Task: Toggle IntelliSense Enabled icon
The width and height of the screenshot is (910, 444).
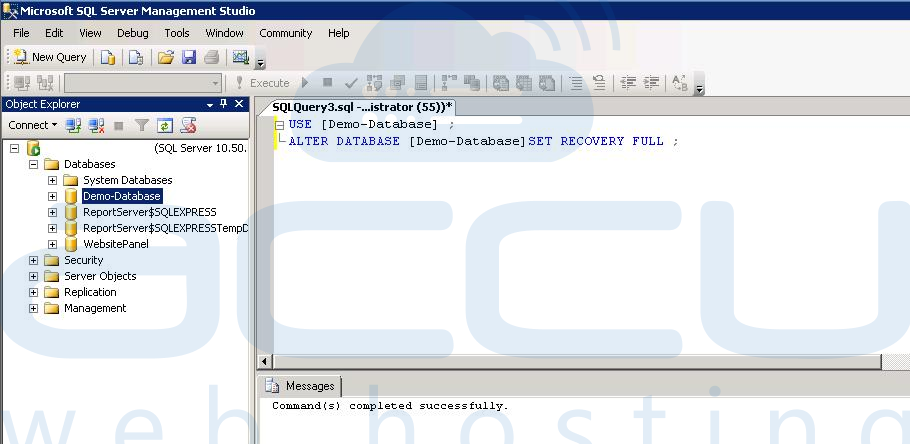Action: [421, 83]
